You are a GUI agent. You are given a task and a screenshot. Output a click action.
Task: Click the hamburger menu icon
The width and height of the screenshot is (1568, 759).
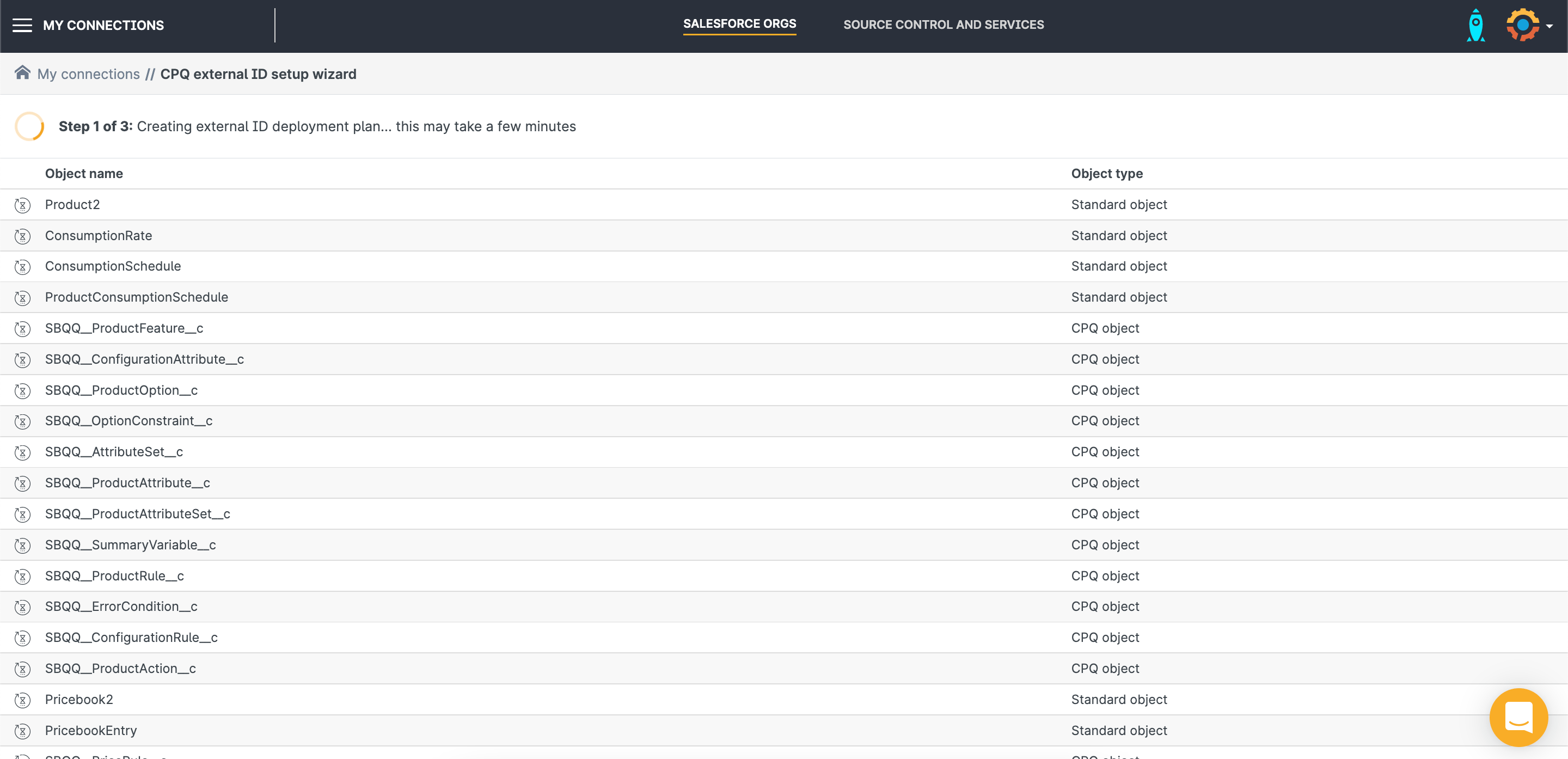tap(21, 25)
